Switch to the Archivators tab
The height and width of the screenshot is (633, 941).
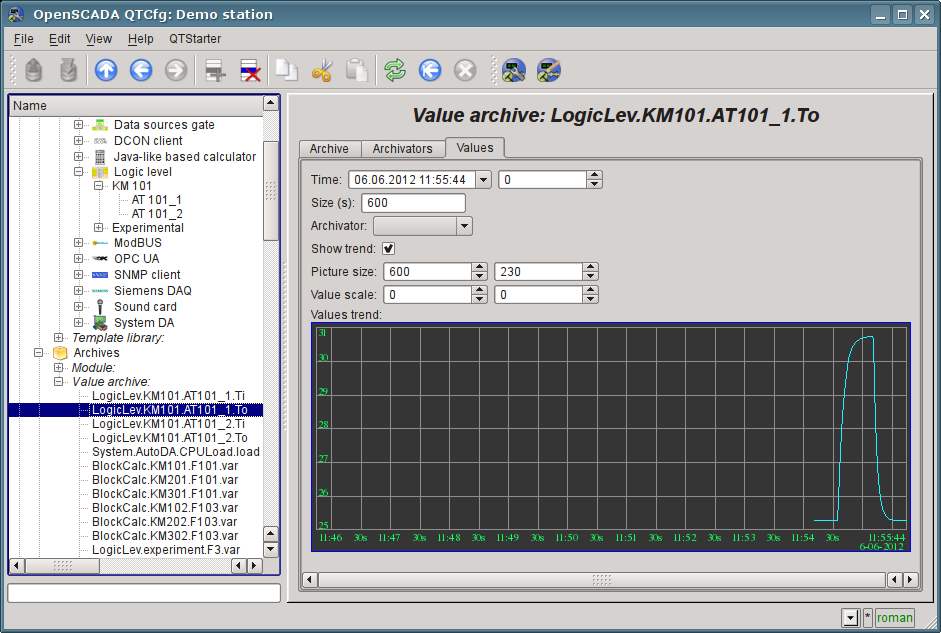point(402,149)
